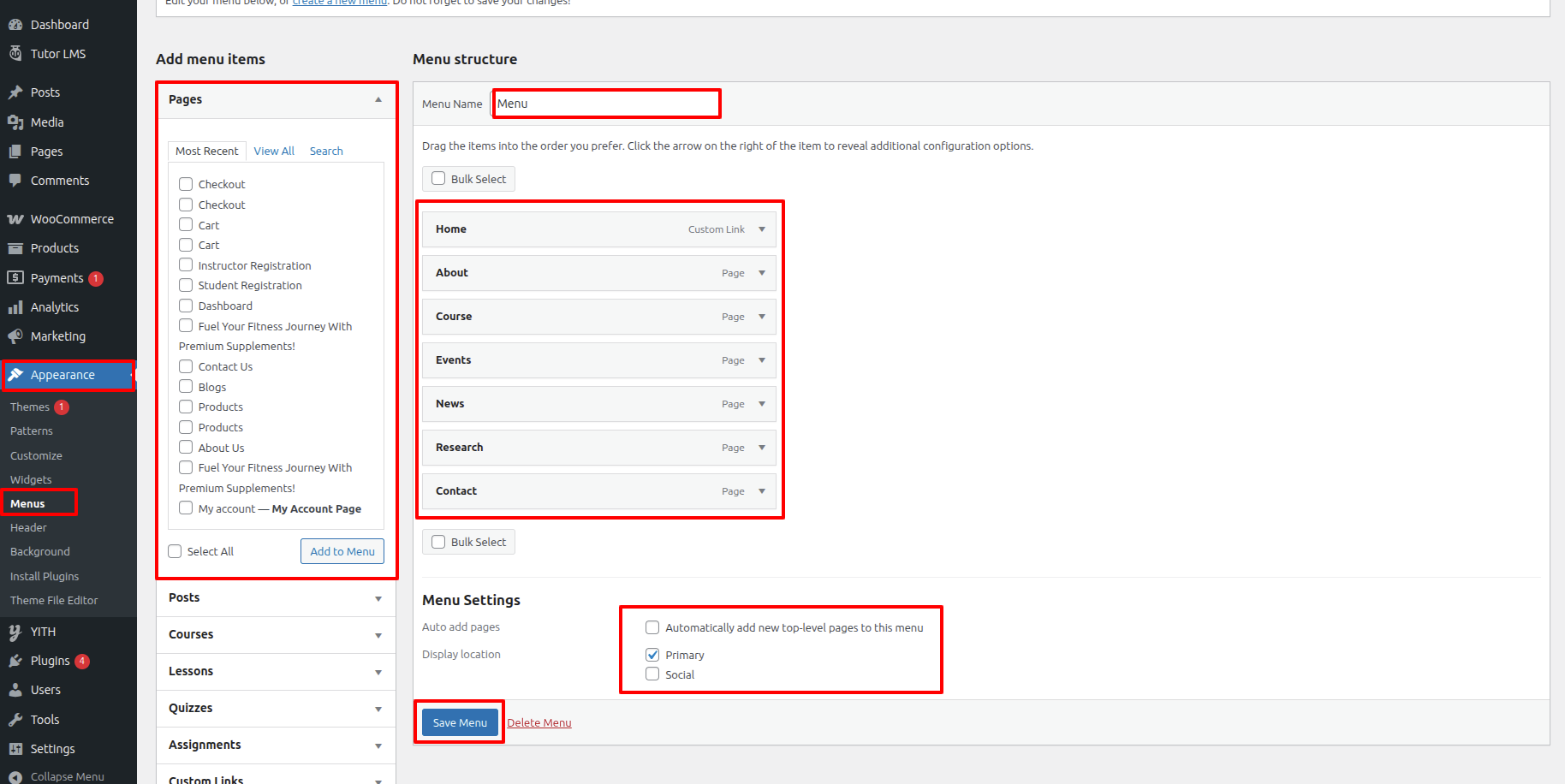The height and width of the screenshot is (784, 1565).
Task: Click the Course menu item bar
Action: (x=599, y=317)
